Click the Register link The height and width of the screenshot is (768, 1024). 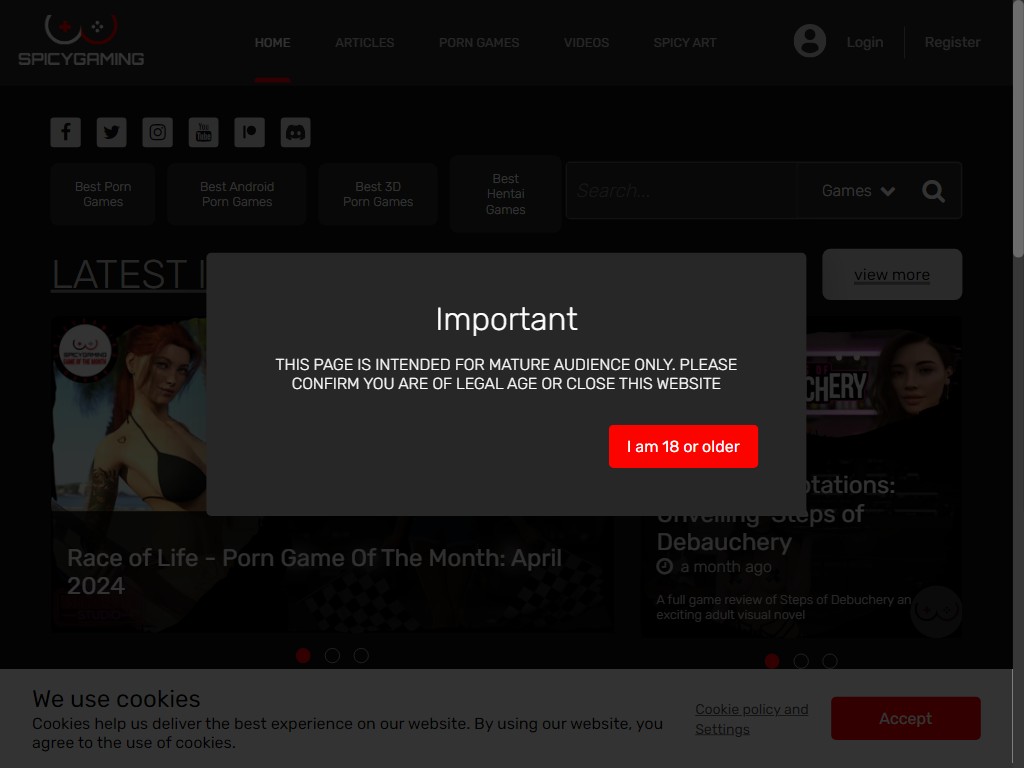pos(952,42)
